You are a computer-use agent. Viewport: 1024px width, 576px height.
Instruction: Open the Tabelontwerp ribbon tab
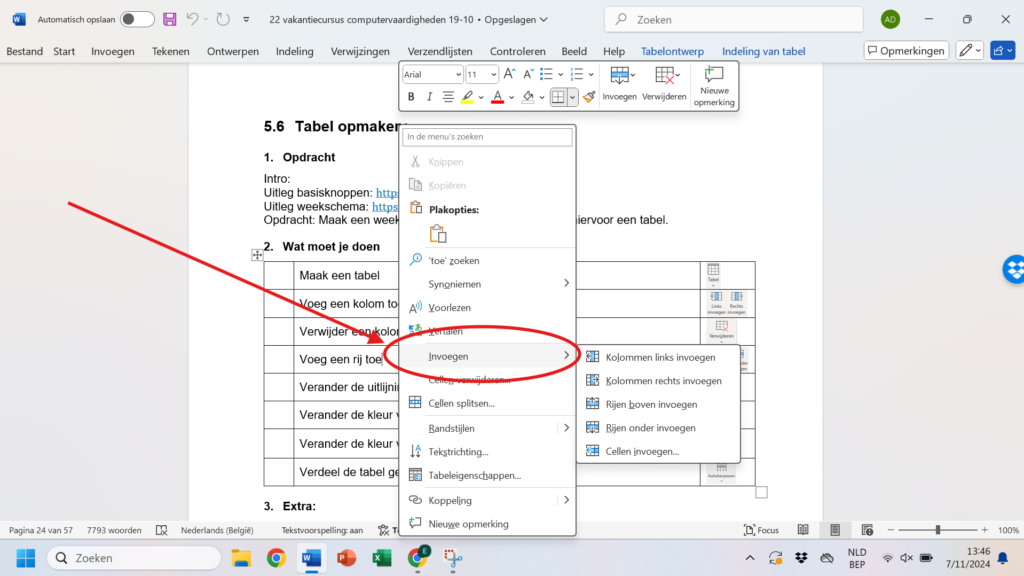pyautogui.click(x=672, y=51)
